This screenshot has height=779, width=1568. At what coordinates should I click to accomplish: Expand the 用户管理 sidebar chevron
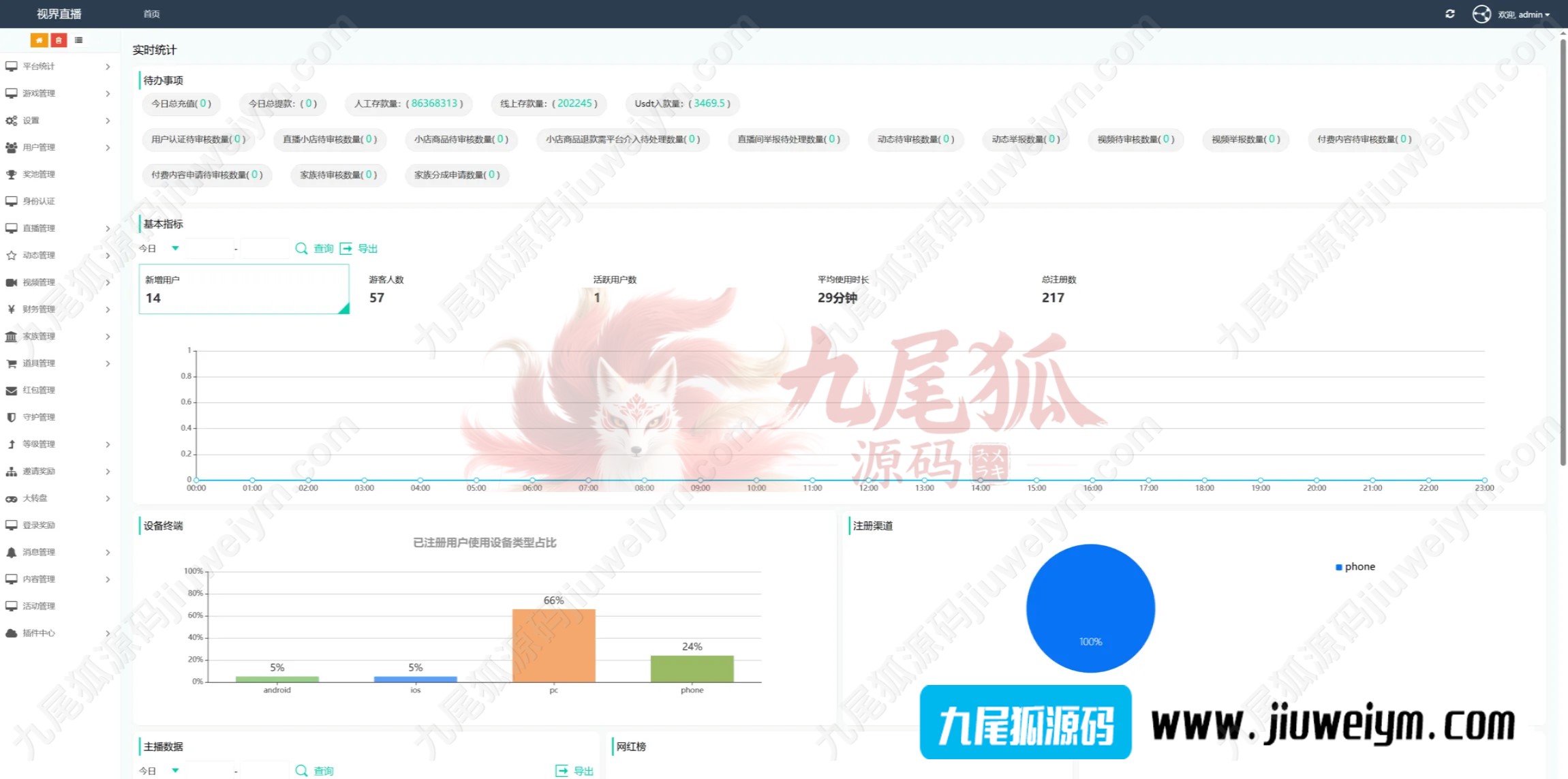[x=108, y=148]
